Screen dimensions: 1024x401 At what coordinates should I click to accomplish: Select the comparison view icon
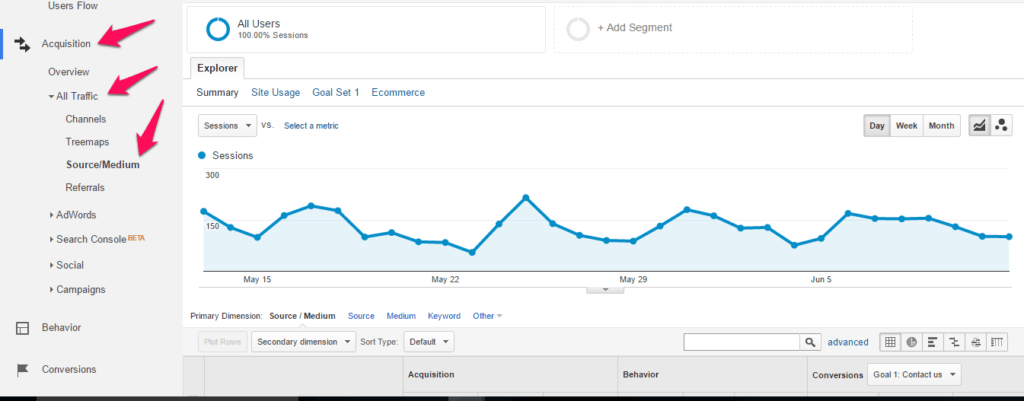[x=954, y=342]
